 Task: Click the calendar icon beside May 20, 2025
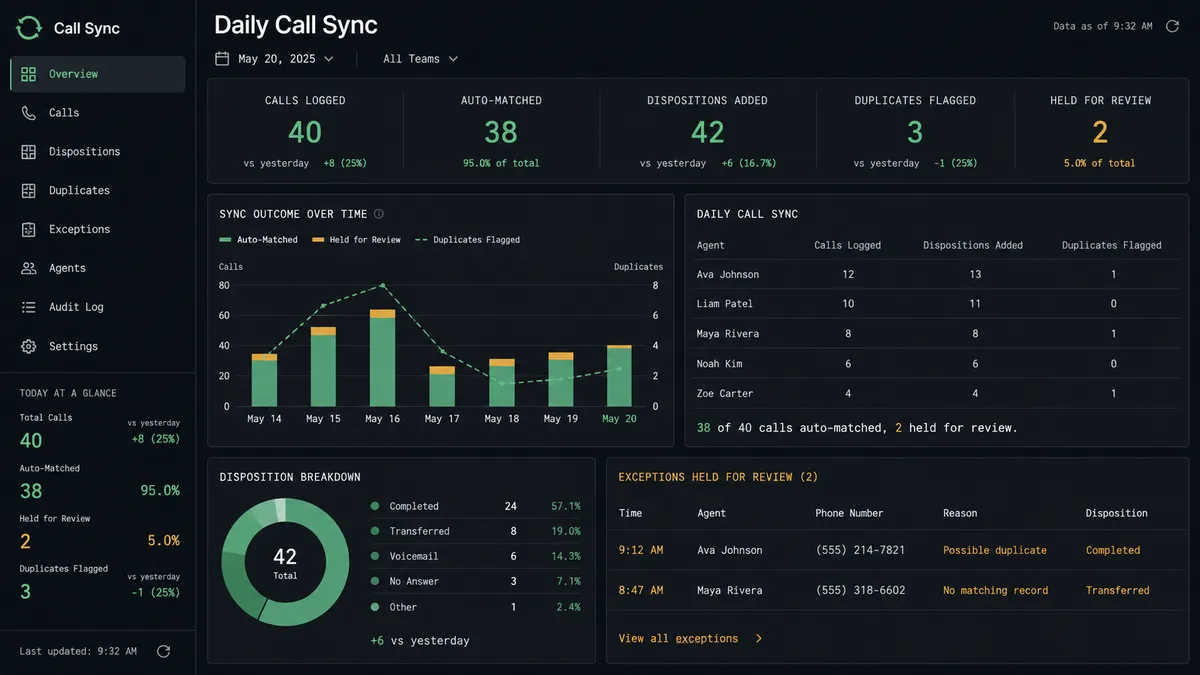222,59
